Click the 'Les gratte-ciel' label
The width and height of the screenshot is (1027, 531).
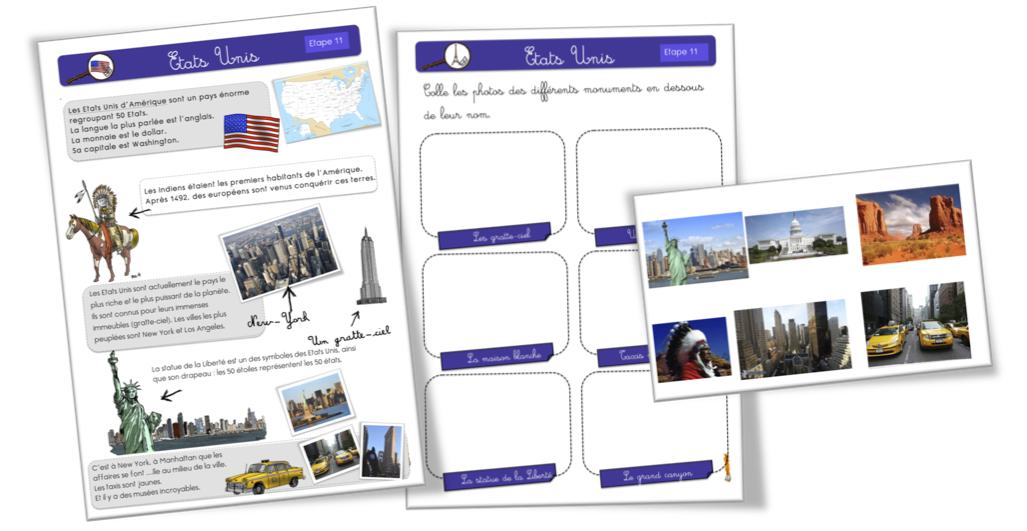[x=493, y=237]
